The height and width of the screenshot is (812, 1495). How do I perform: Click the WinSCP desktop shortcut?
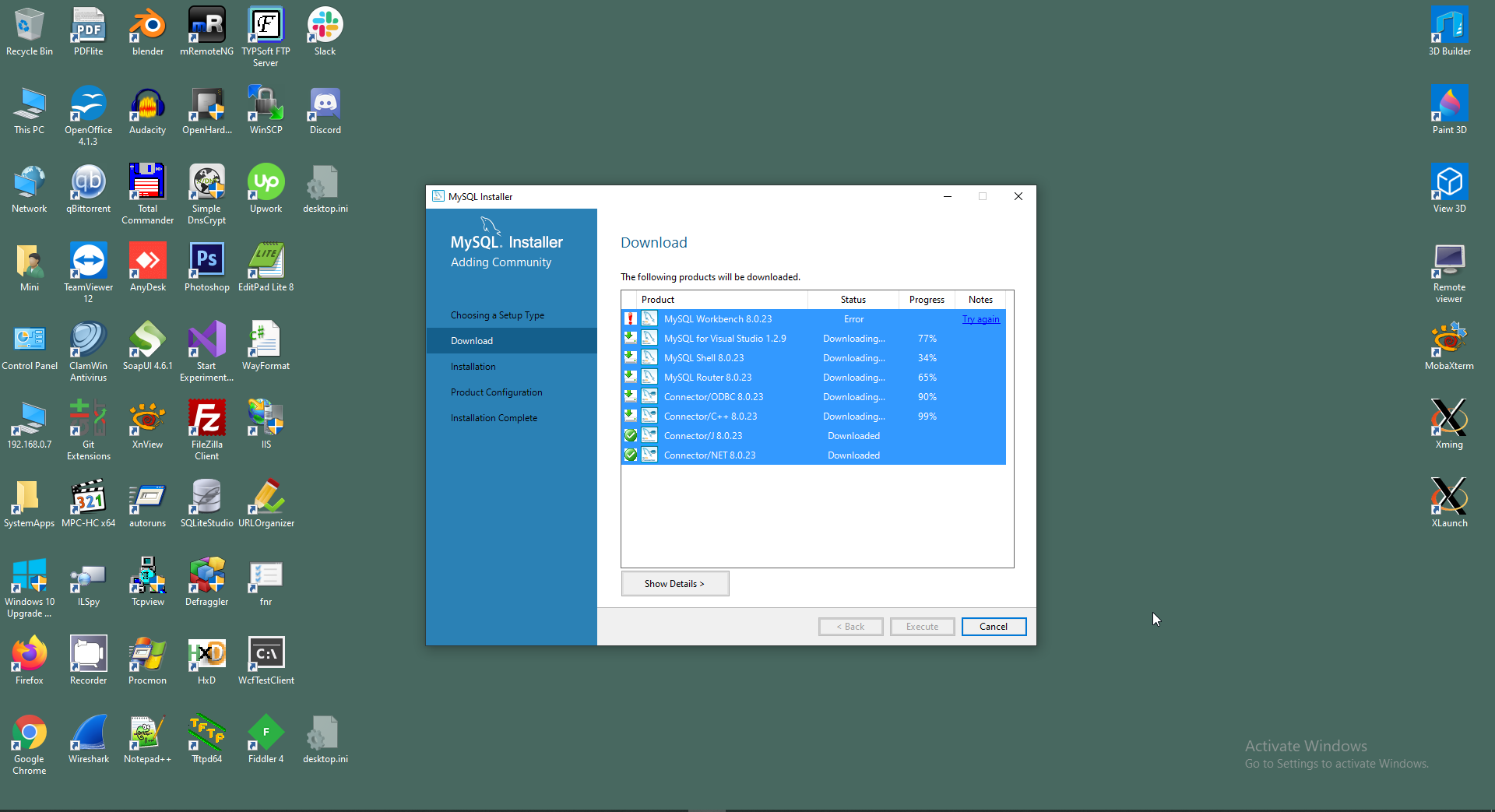[266, 111]
